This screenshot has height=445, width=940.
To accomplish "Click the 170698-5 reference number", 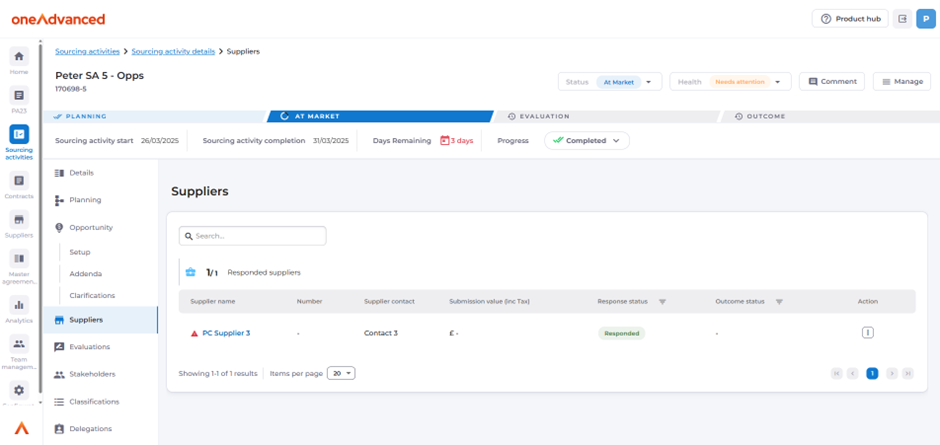I will tap(71, 89).
